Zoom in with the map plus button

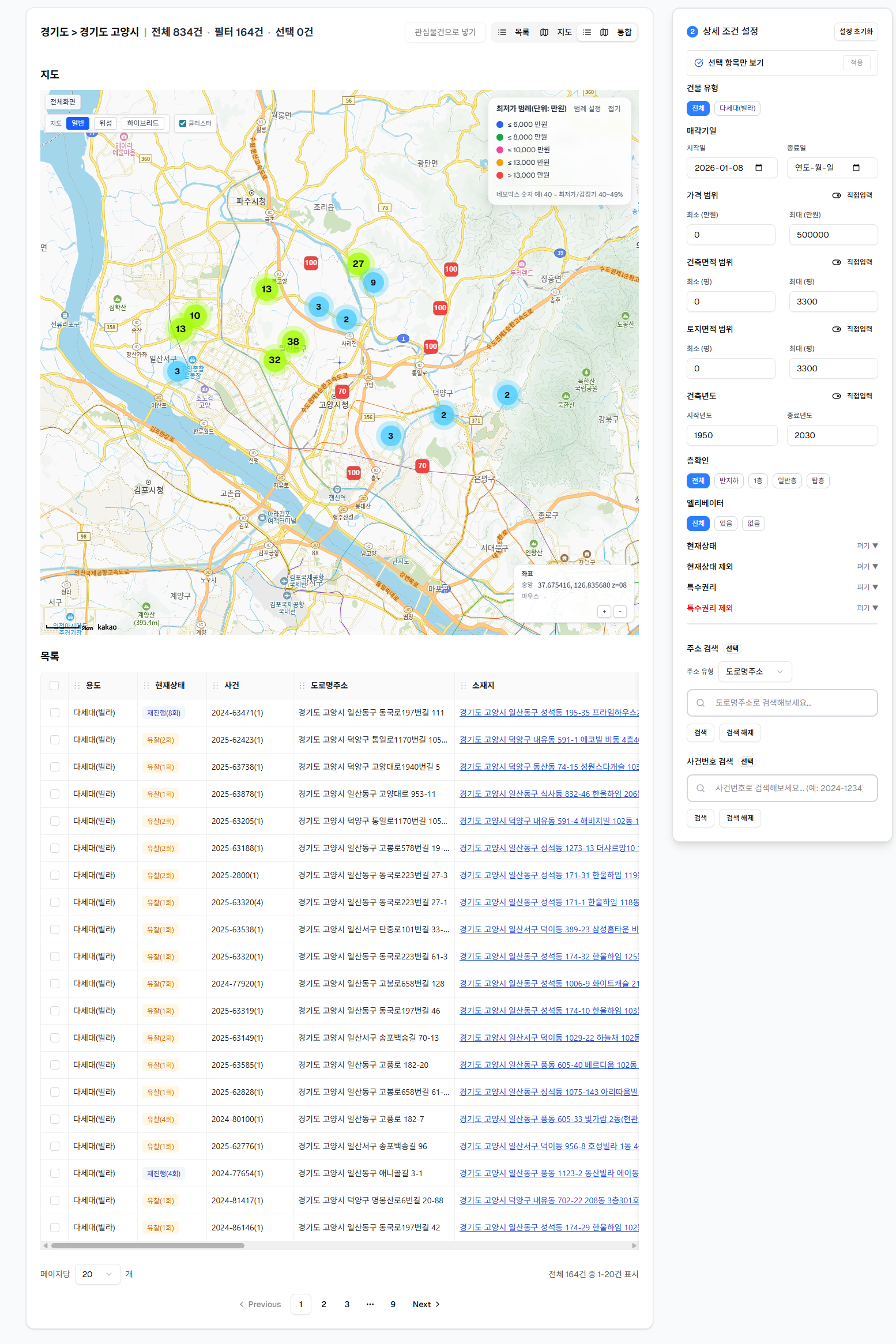(604, 611)
